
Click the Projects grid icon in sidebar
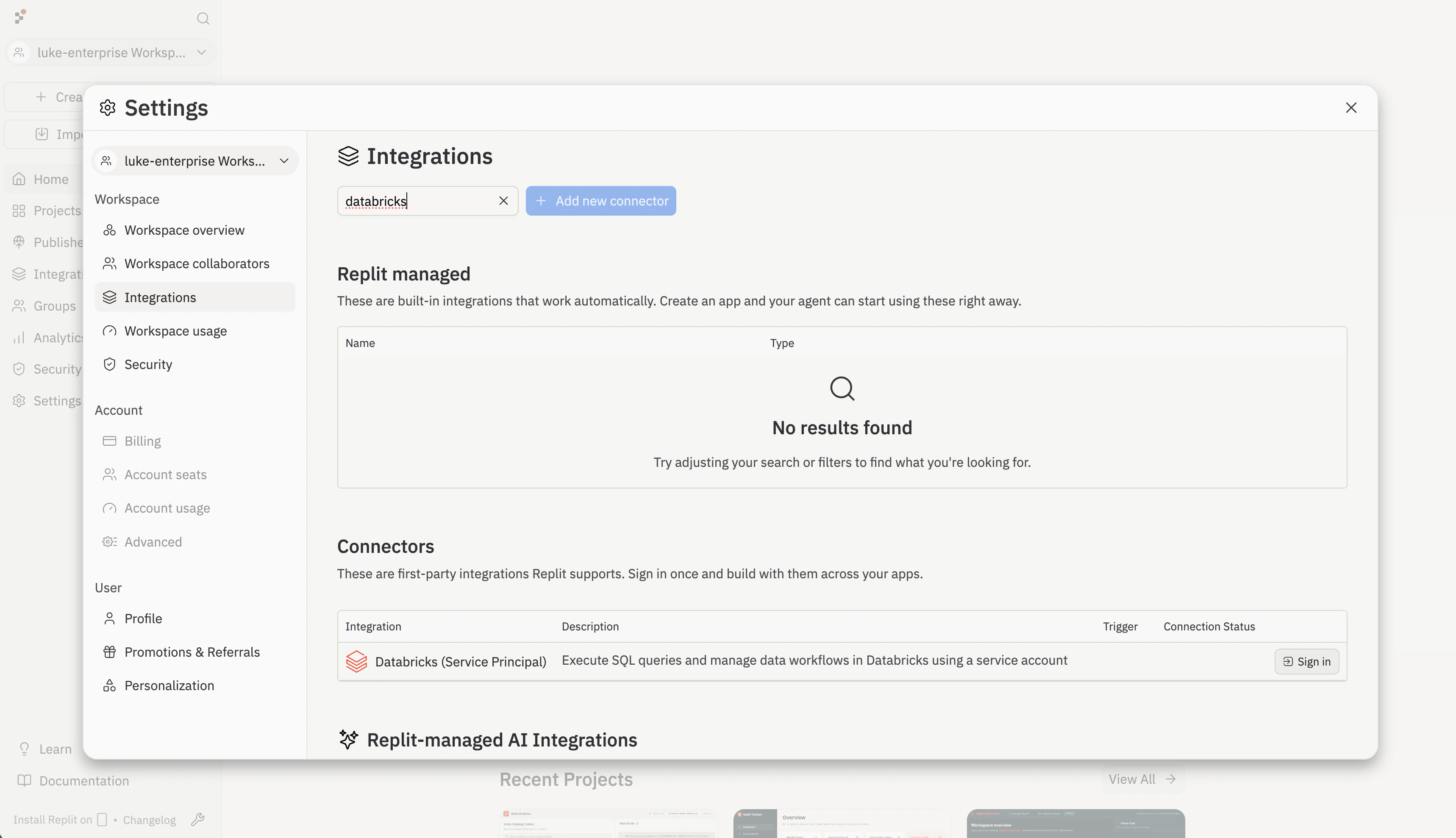[19, 211]
